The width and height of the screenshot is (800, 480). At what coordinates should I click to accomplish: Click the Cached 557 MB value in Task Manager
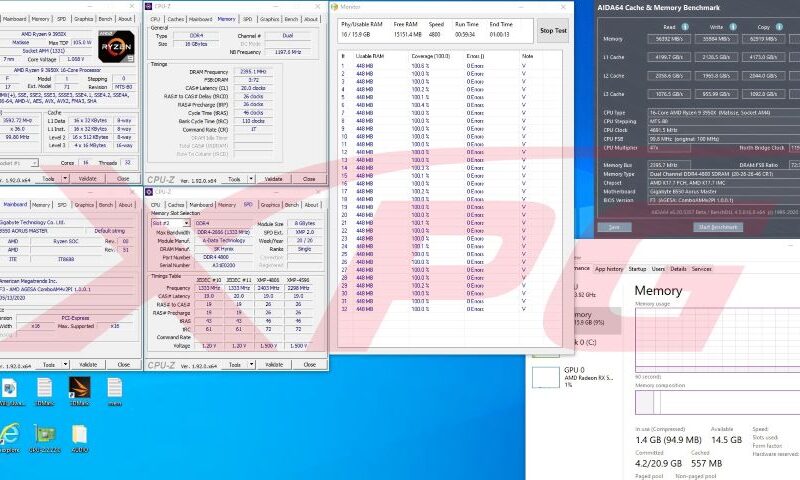pos(707,464)
